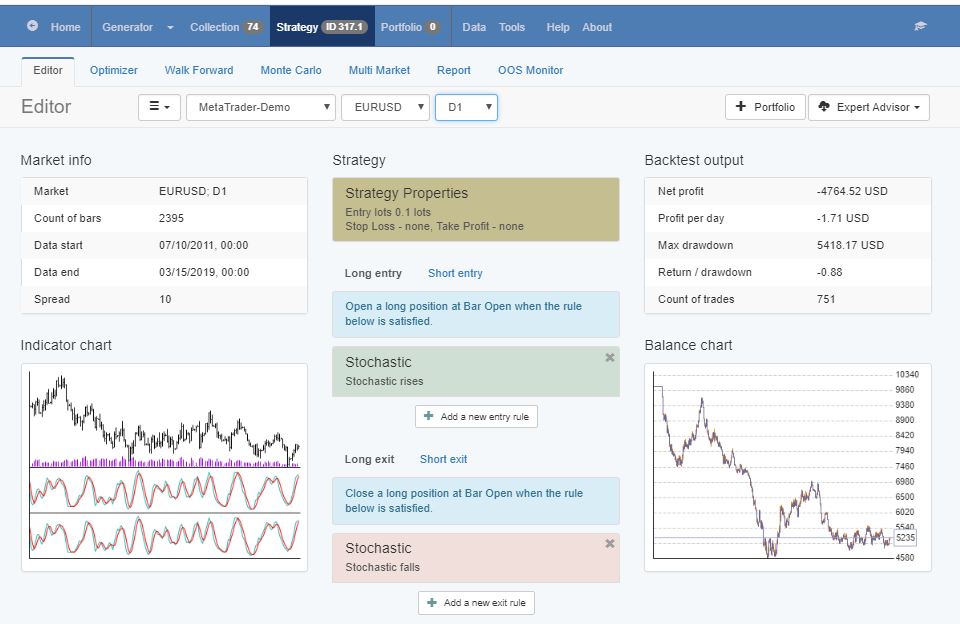
Task: Open the Walk Forward tab
Action: click(199, 70)
